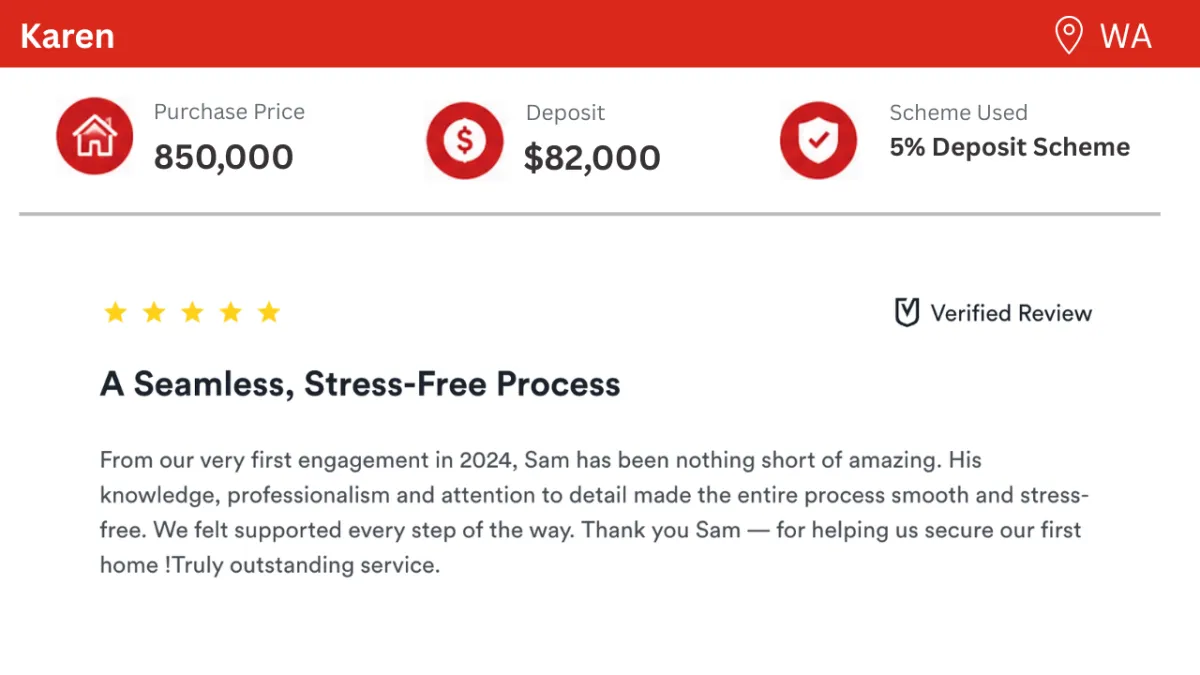Click the review paragraph mentioning Sam
The image size is (1200, 675).
(595, 513)
